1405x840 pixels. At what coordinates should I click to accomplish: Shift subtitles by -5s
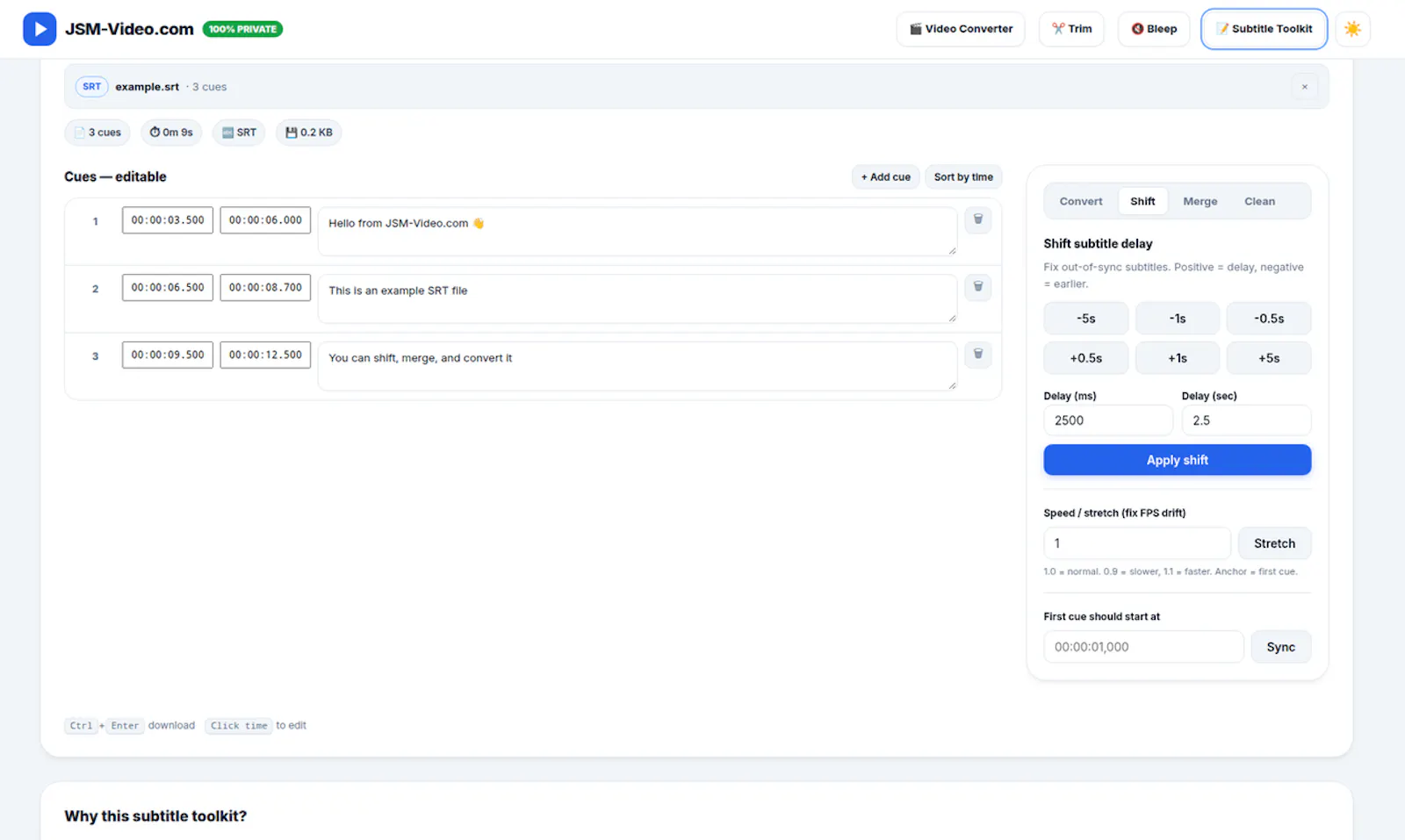[x=1086, y=319]
